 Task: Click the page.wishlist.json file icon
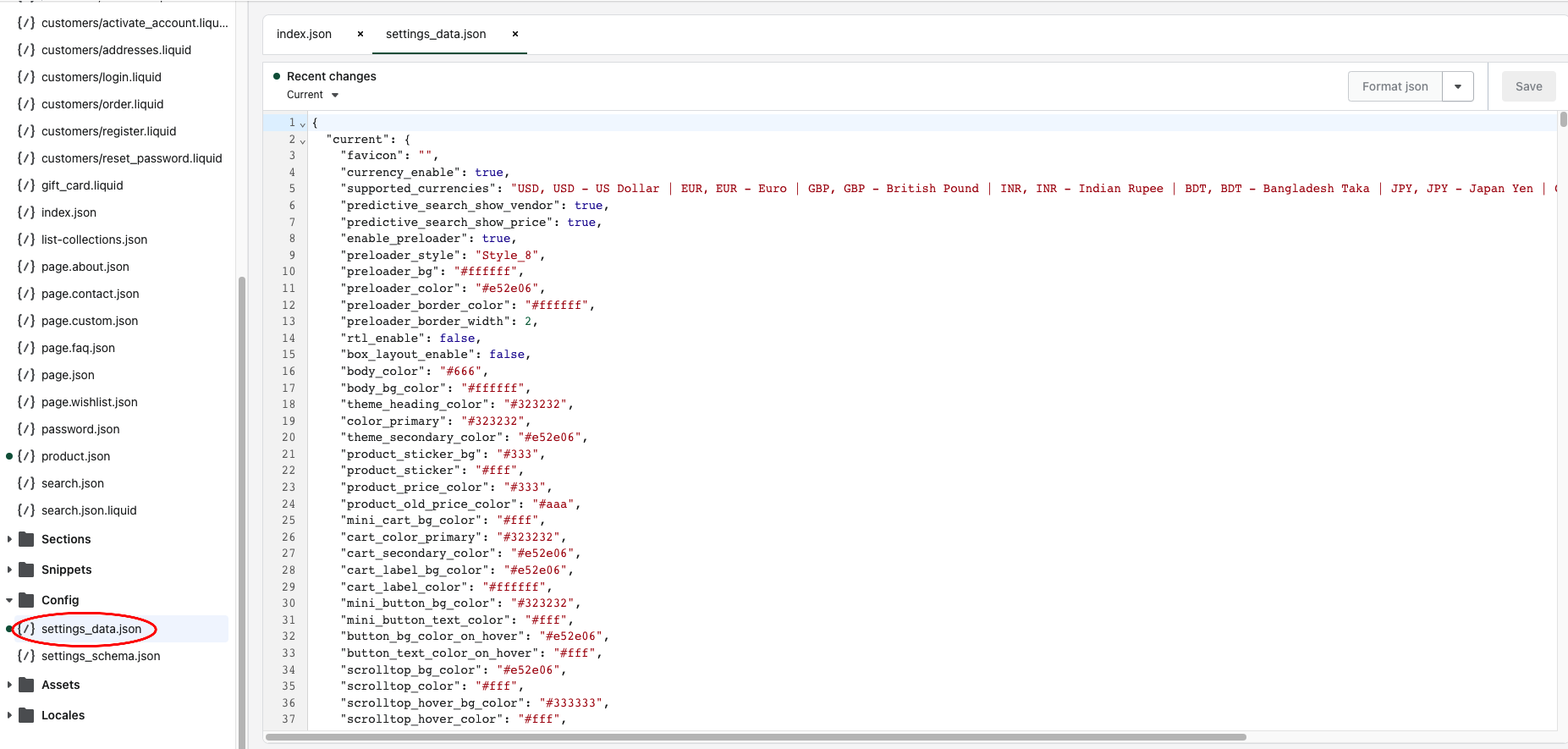pyautogui.click(x=26, y=402)
